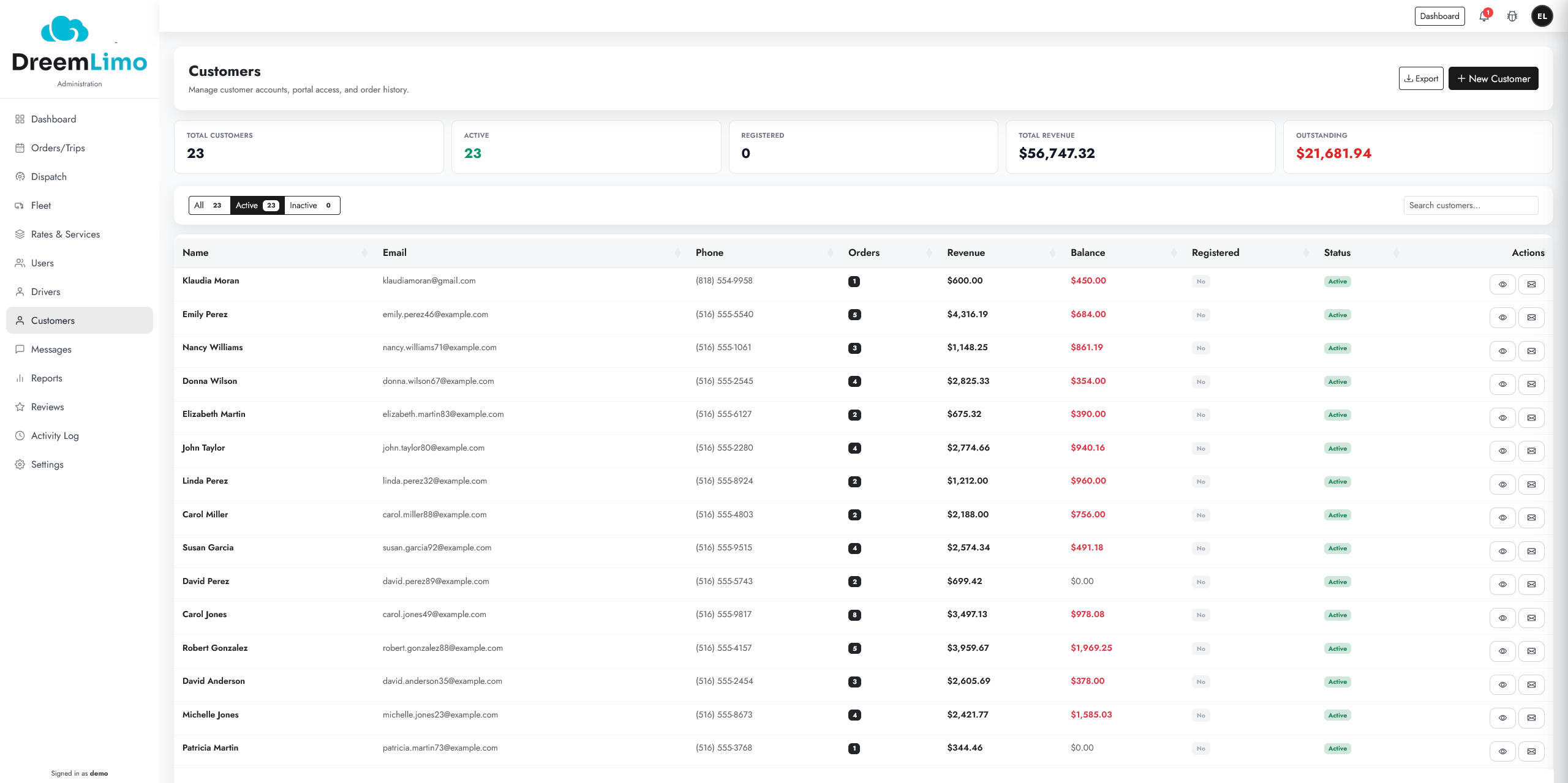The height and width of the screenshot is (783, 1568).
Task: Open Fleet in the sidebar
Action: click(x=80, y=205)
